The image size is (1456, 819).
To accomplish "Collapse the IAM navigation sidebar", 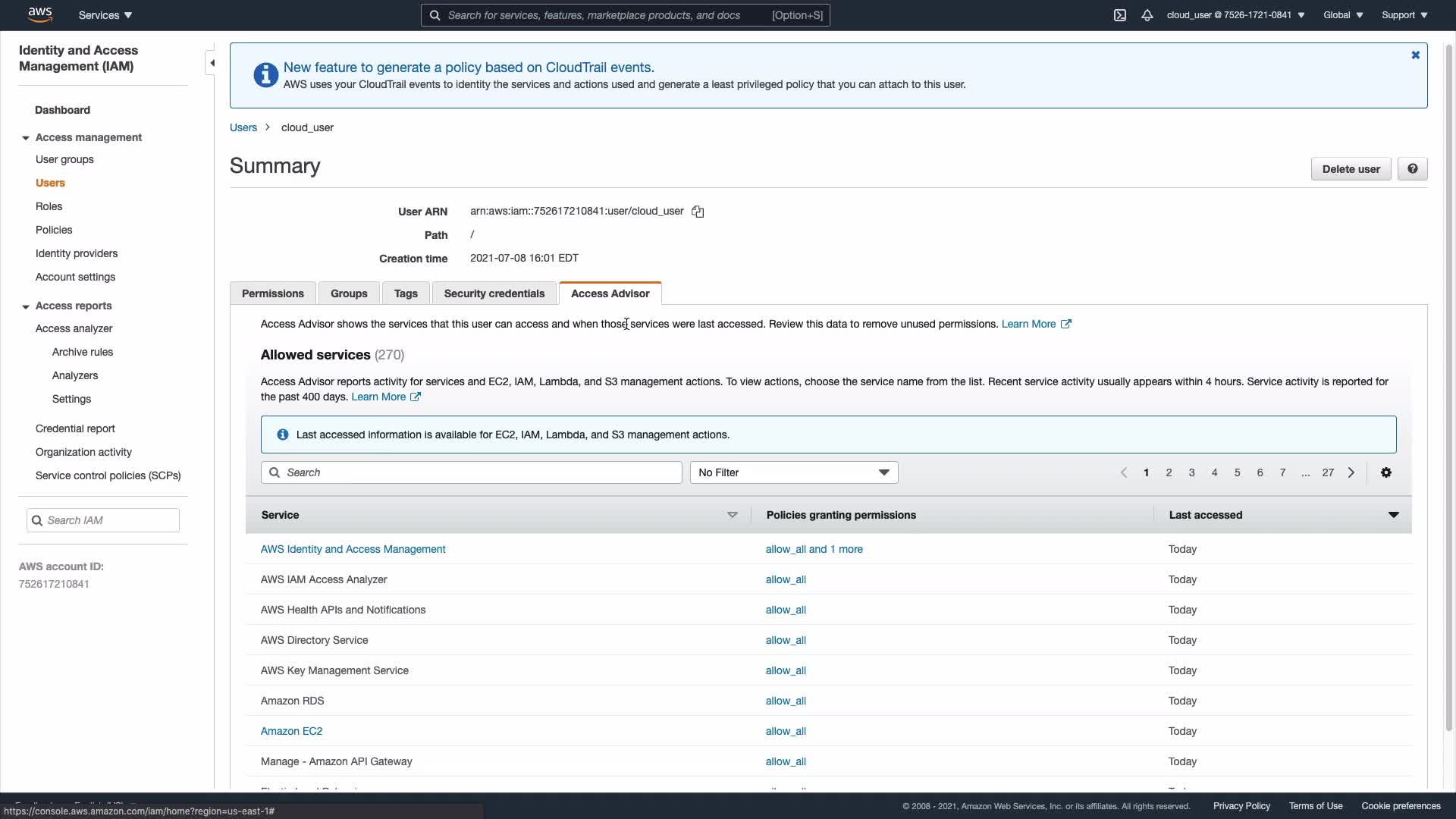I will point(212,63).
